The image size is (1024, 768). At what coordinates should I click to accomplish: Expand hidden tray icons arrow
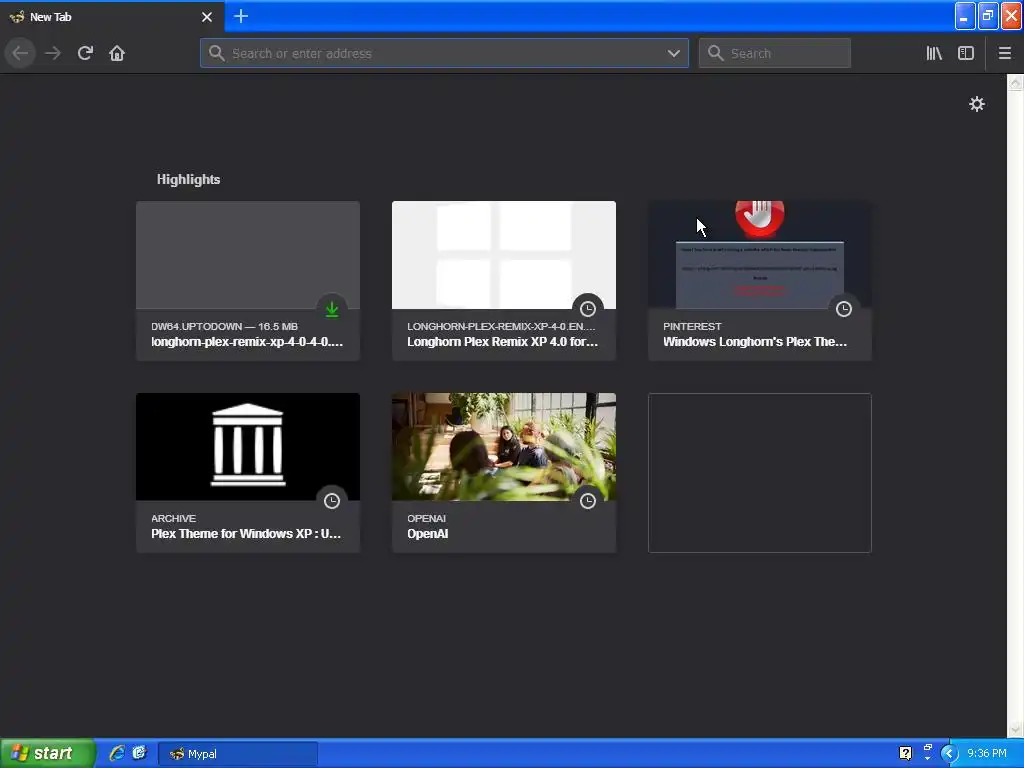pos(949,753)
